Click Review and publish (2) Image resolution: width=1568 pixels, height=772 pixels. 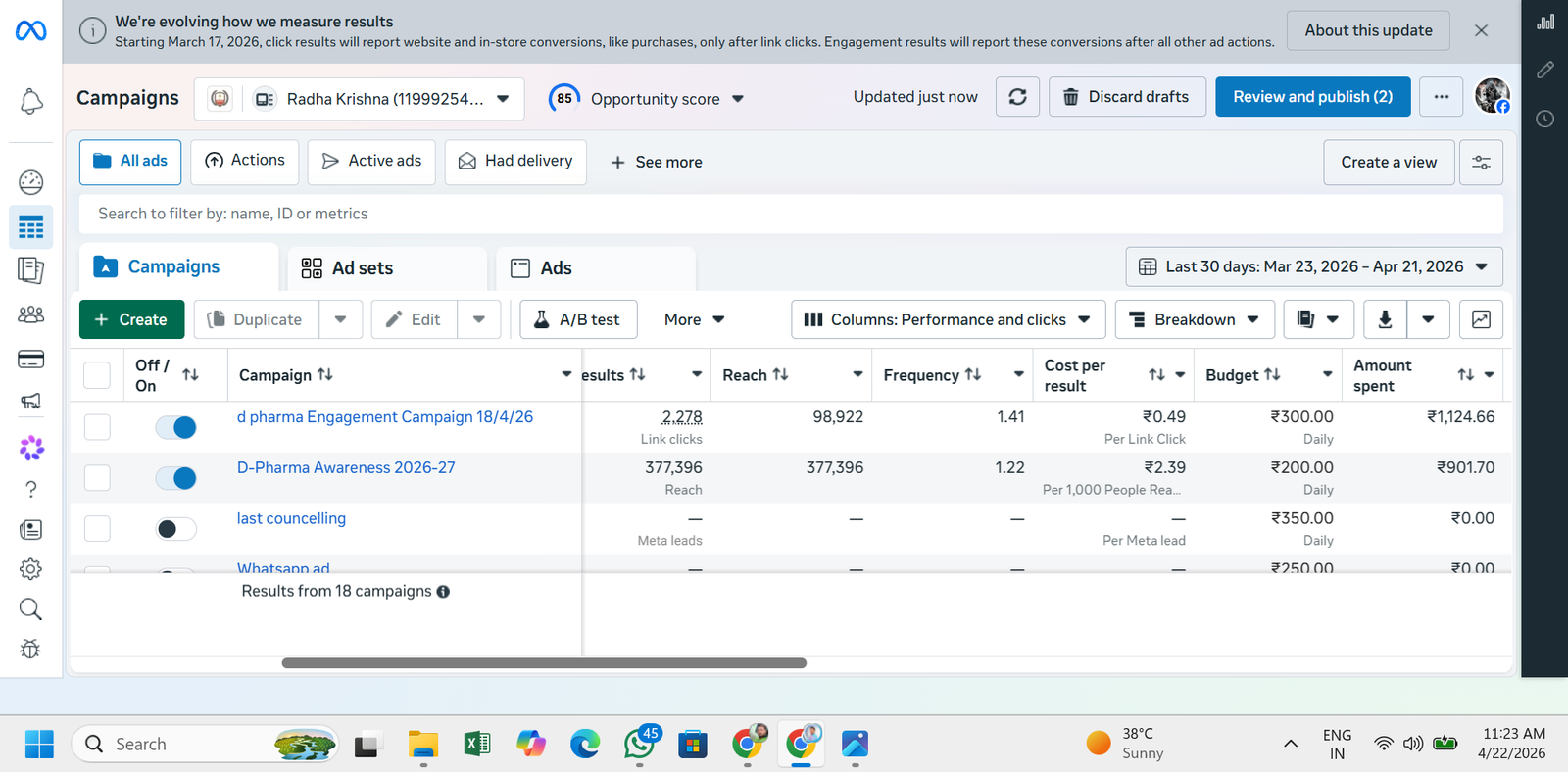tap(1312, 97)
